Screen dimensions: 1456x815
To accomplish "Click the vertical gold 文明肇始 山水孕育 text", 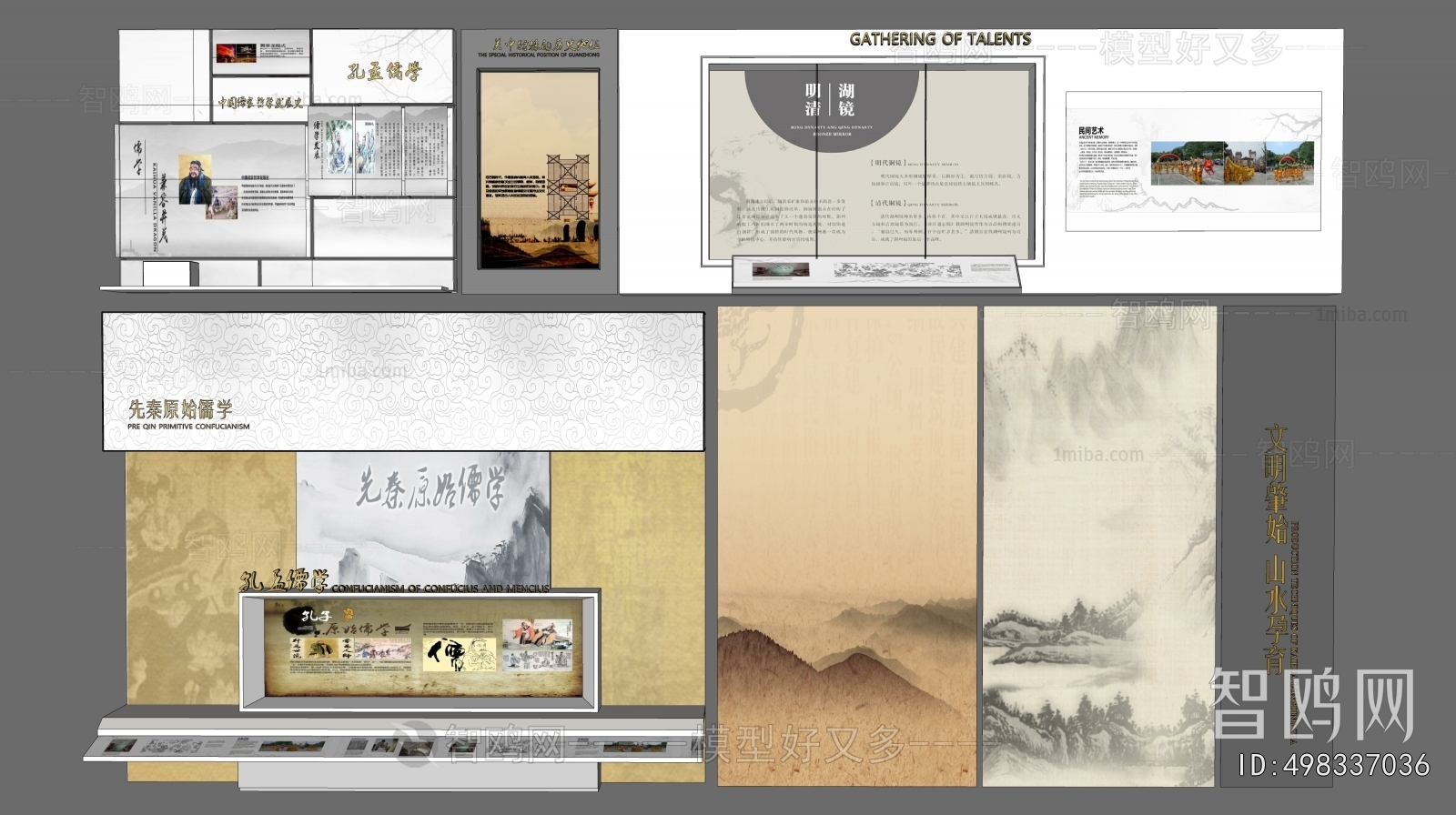I will pyautogui.click(x=1278, y=546).
